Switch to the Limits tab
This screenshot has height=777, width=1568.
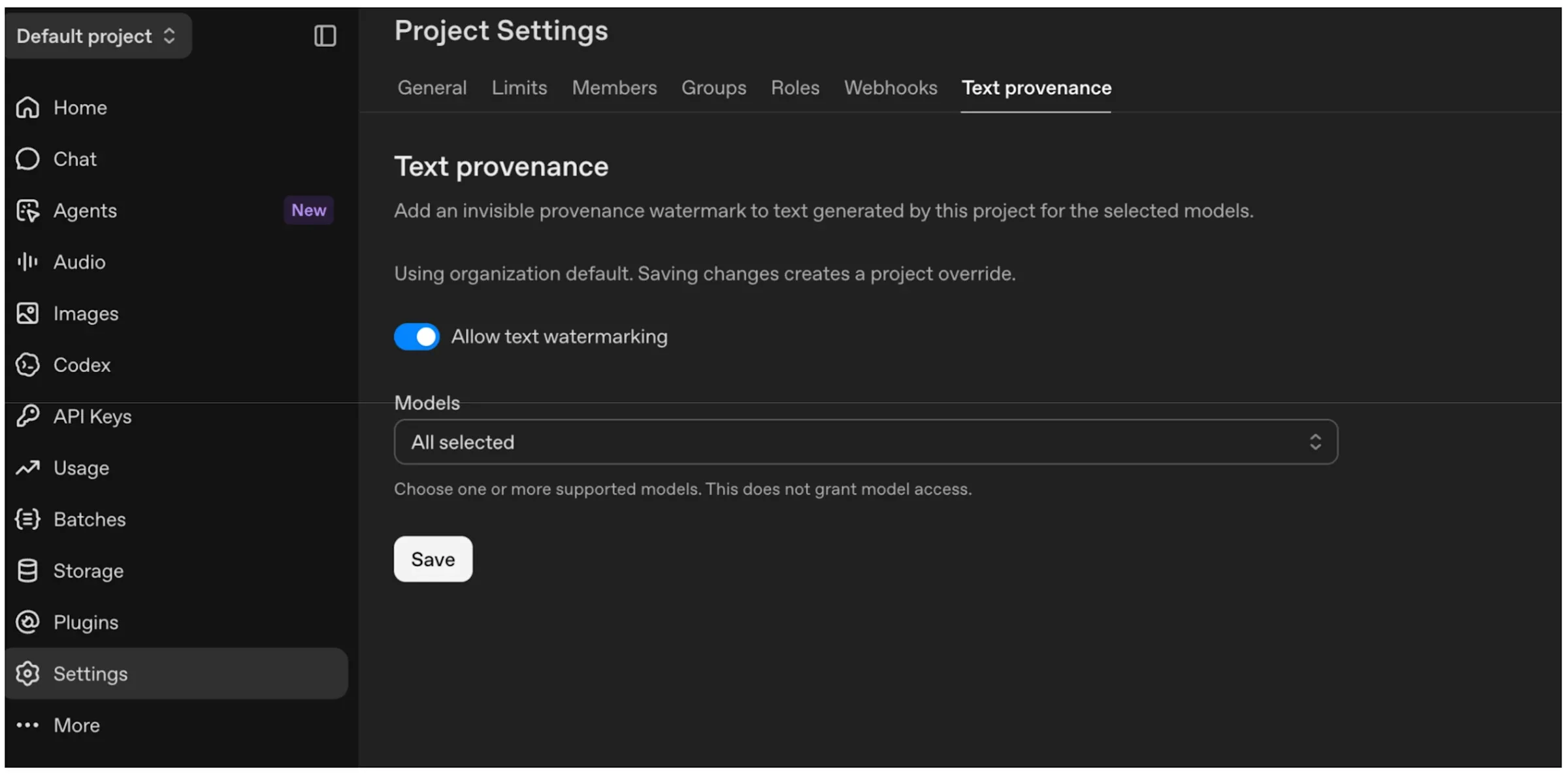(x=519, y=87)
